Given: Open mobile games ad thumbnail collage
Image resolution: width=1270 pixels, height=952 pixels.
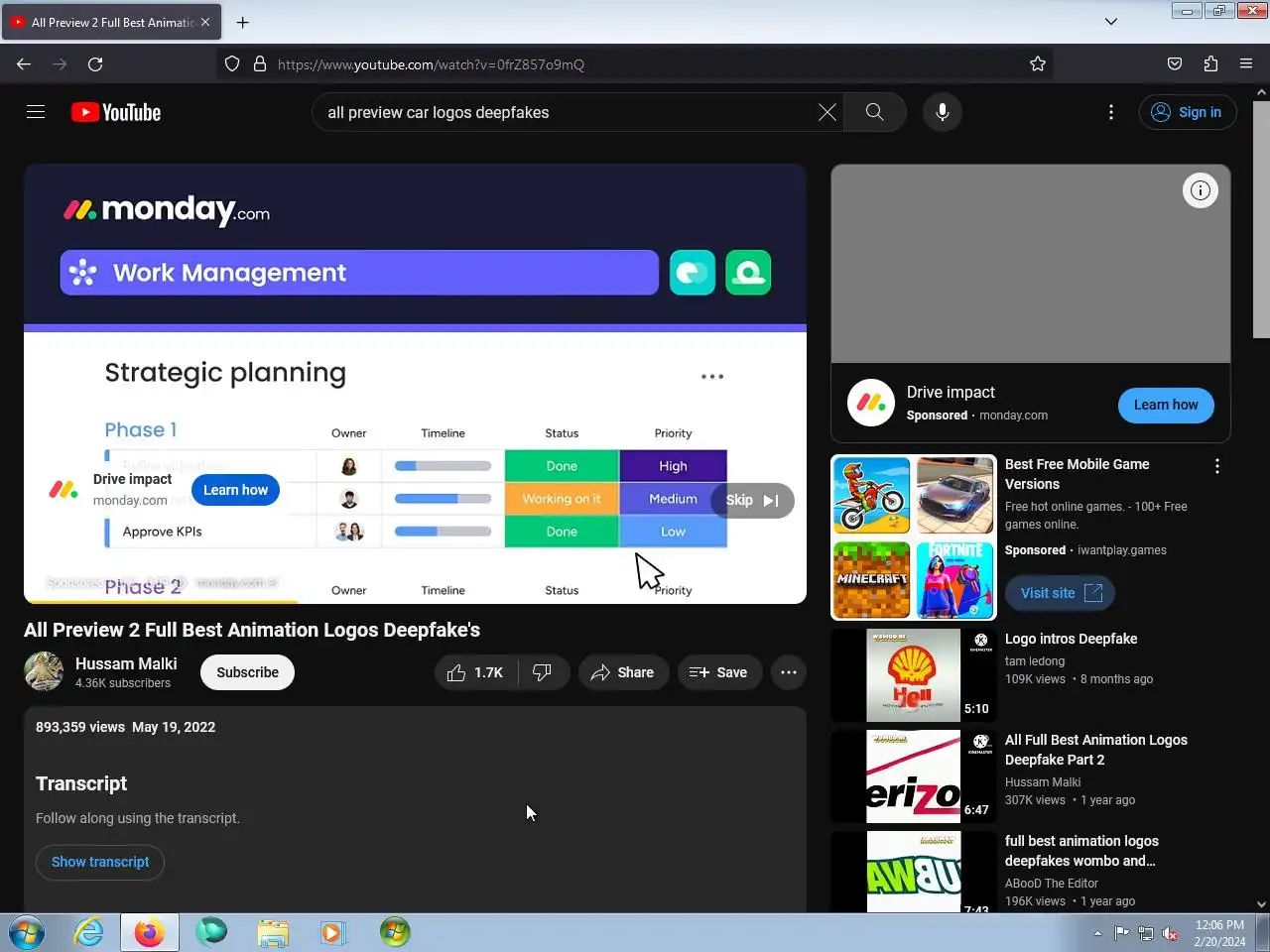Looking at the screenshot, I should [x=914, y=537].
